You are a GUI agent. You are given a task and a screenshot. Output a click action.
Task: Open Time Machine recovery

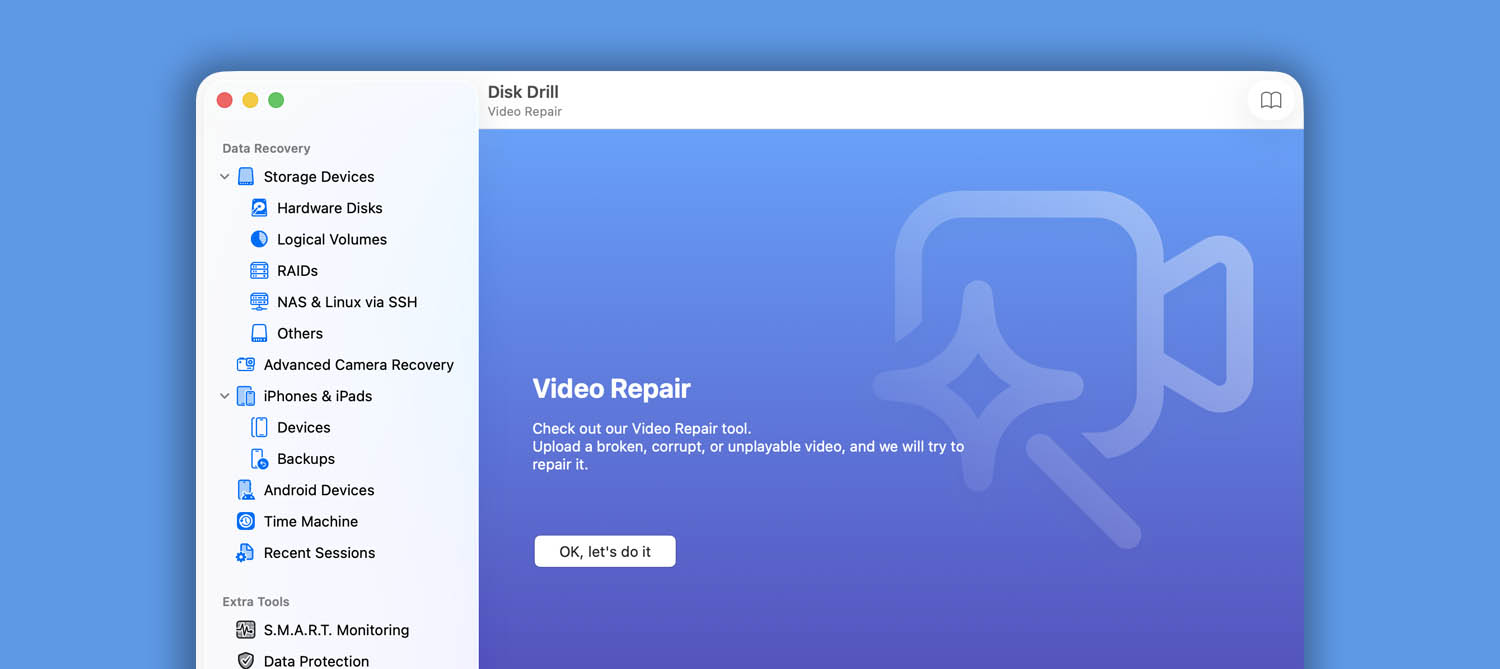[x=311, y=521]
